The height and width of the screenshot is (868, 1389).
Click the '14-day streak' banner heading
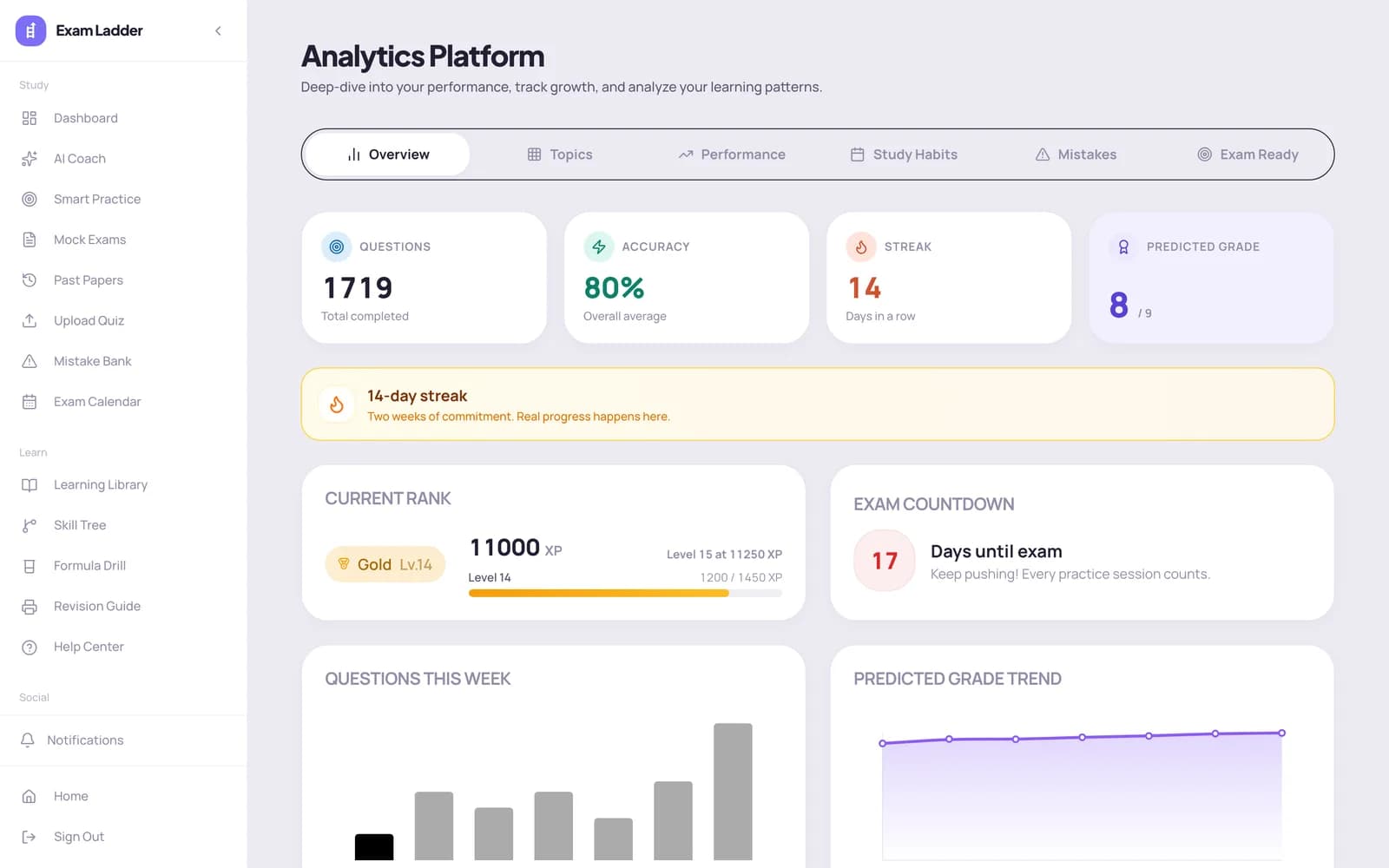[417, 396]
